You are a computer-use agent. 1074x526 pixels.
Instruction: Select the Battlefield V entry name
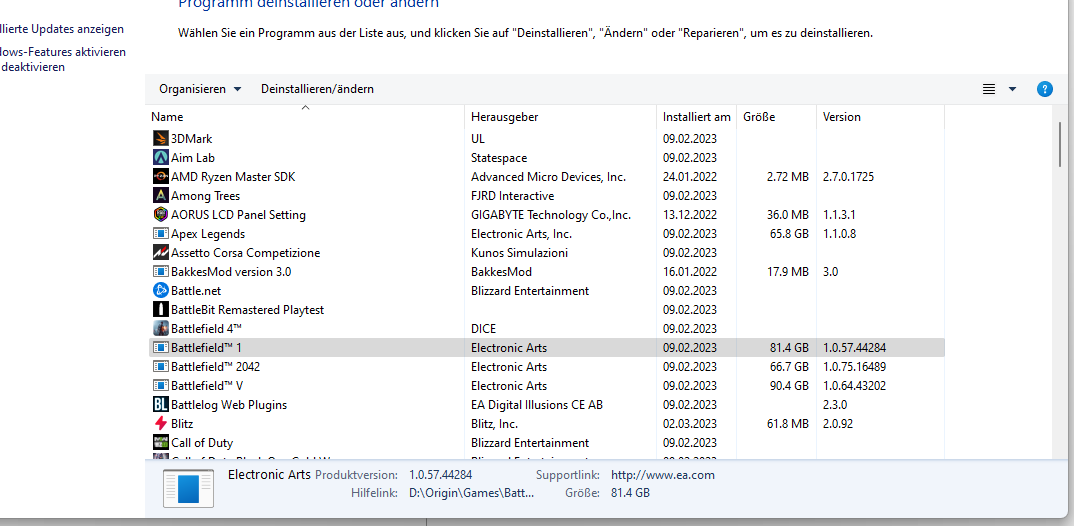tap(207, 386)
